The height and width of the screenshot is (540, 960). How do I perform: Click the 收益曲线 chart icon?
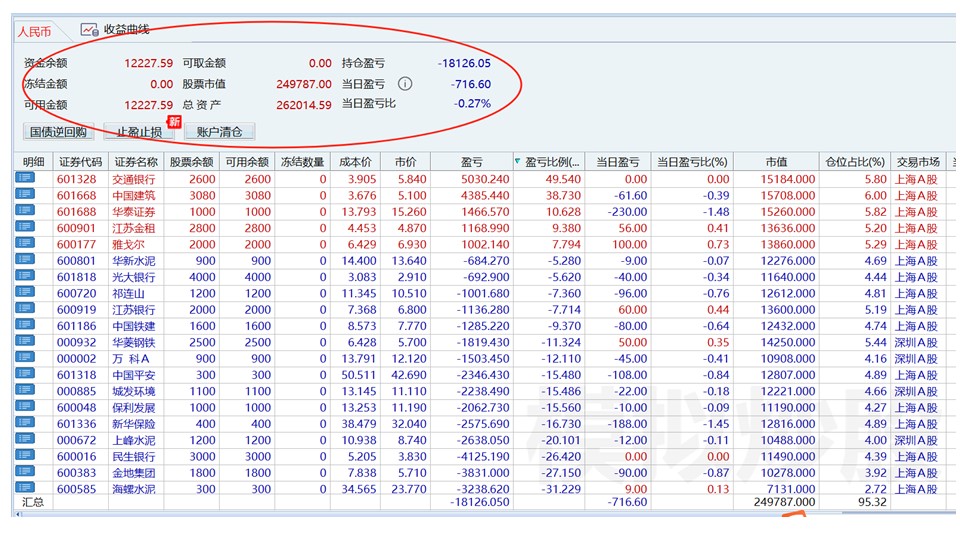point(89,29)
